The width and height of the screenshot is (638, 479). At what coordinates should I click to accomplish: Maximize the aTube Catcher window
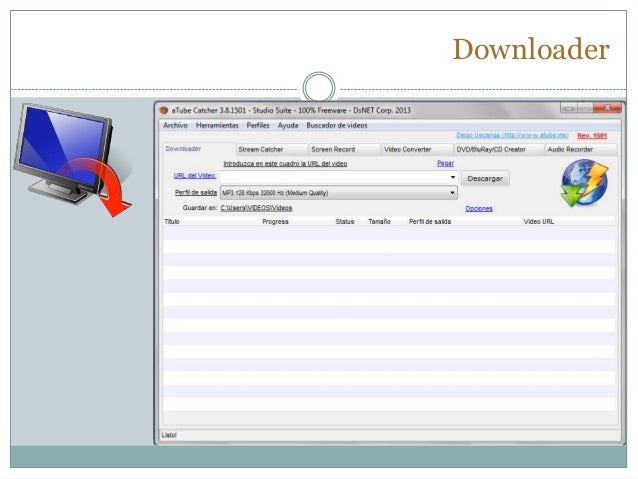tap(585, 108)
